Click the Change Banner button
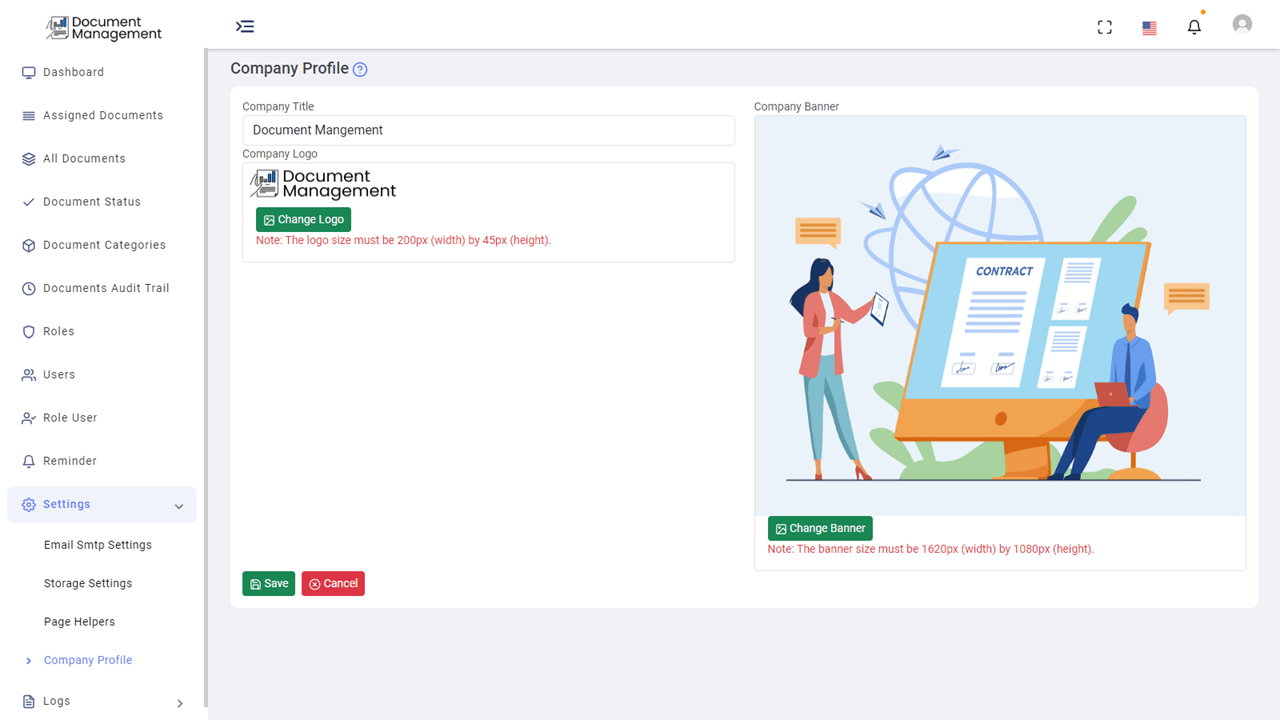The height and width of the screenshot is (720, 1280). [820, 528]
